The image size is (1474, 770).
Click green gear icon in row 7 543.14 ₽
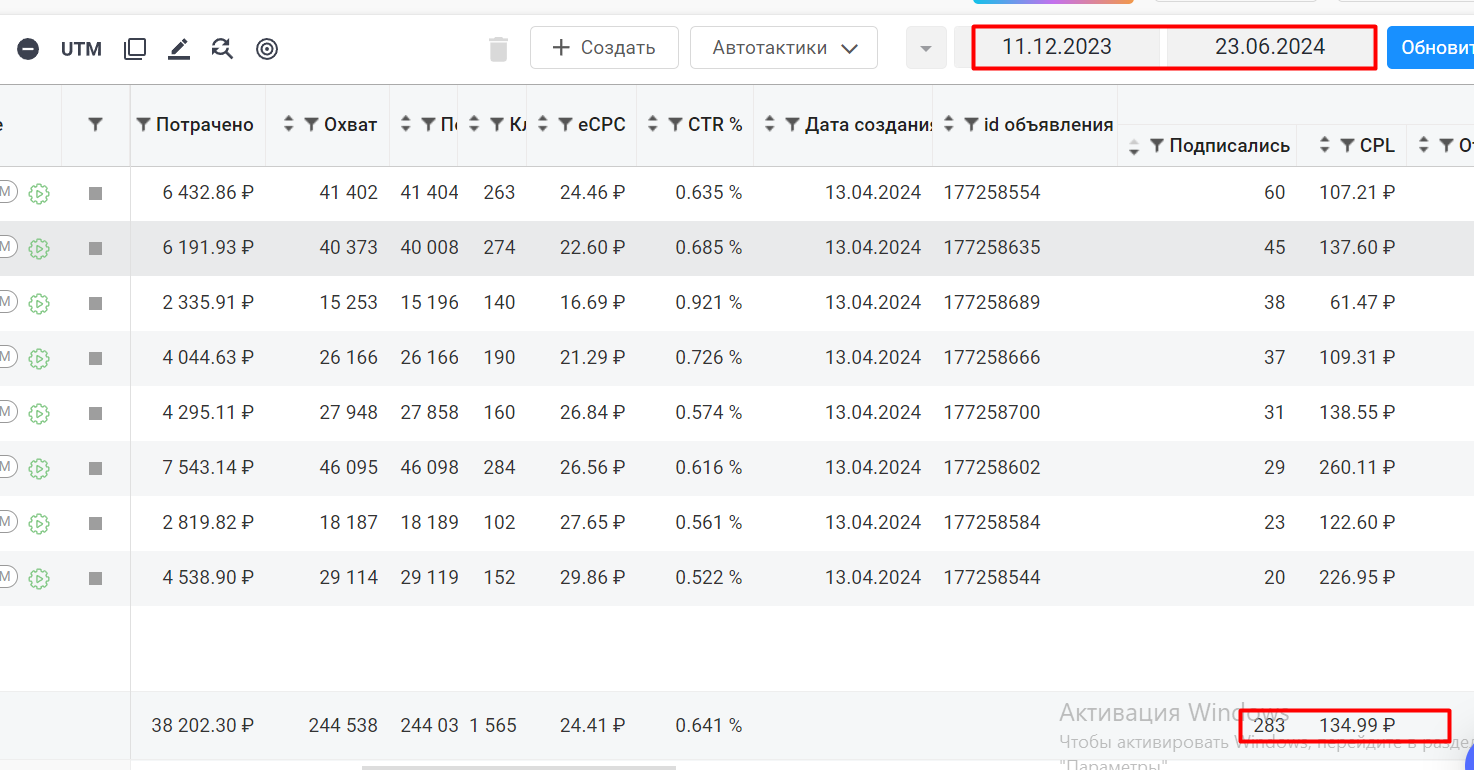[39, 469]
